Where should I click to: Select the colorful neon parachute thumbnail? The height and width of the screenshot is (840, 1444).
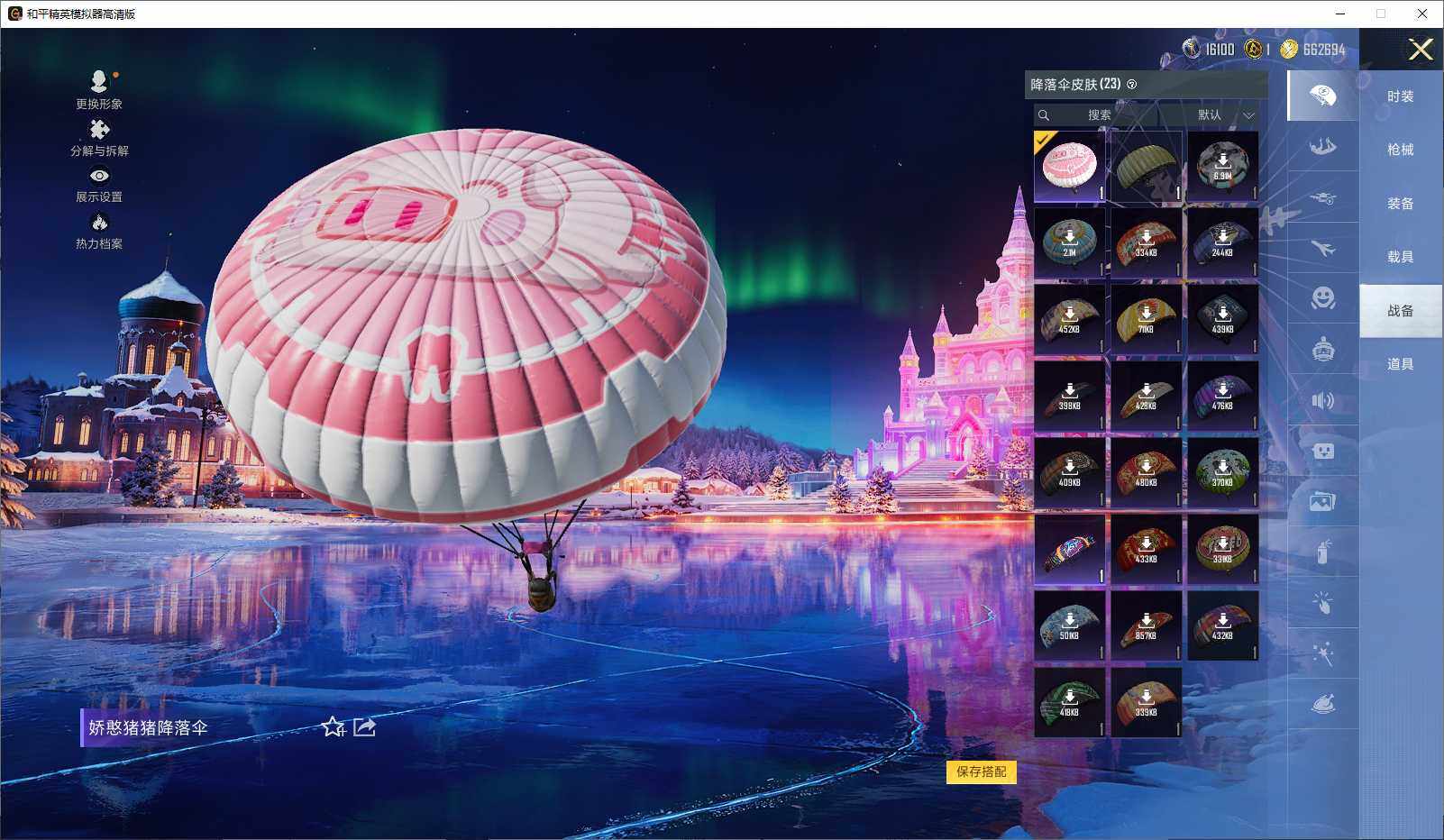(1070, 550)
